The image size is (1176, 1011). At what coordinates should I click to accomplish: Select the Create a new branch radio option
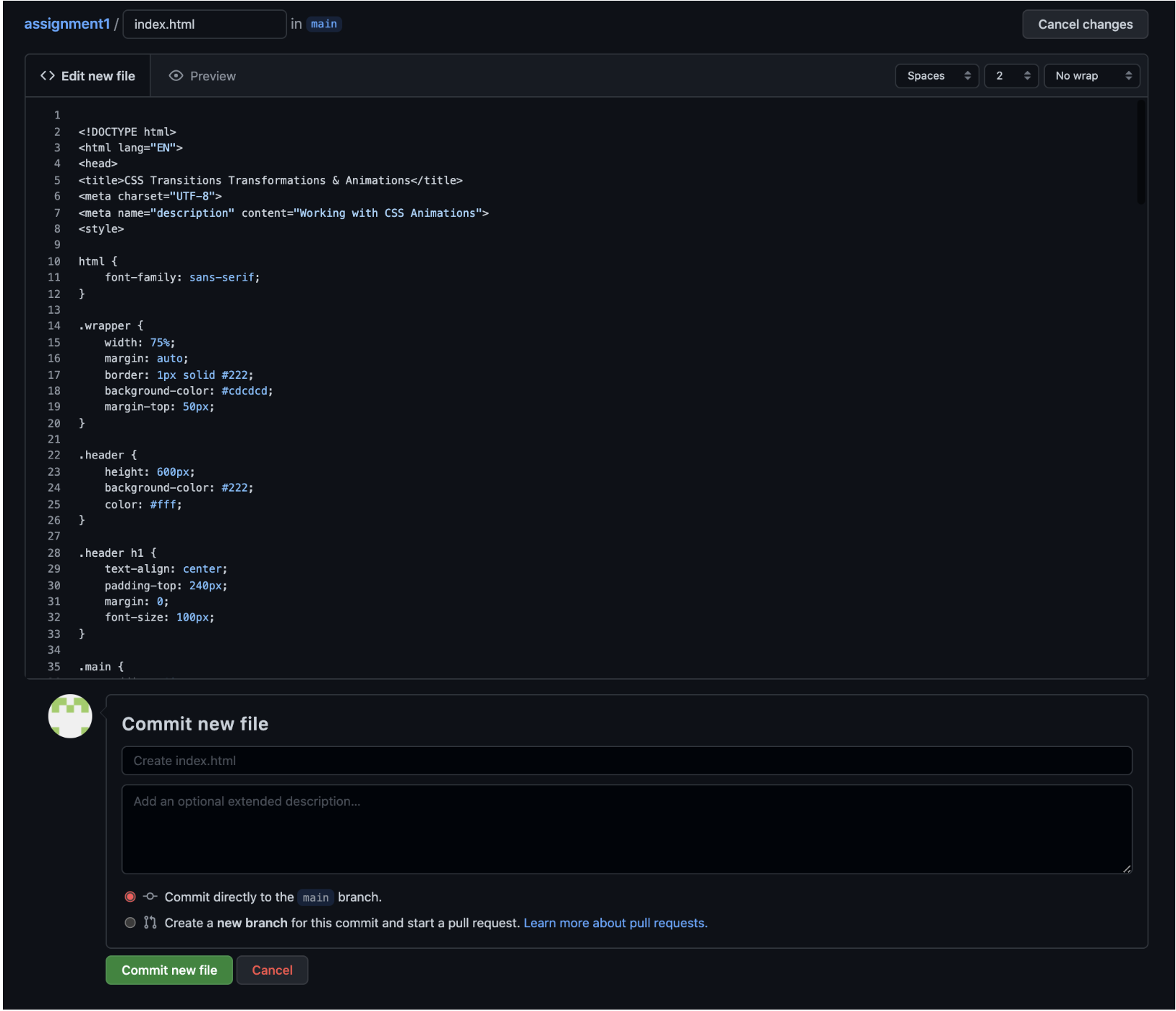(130, 923)
